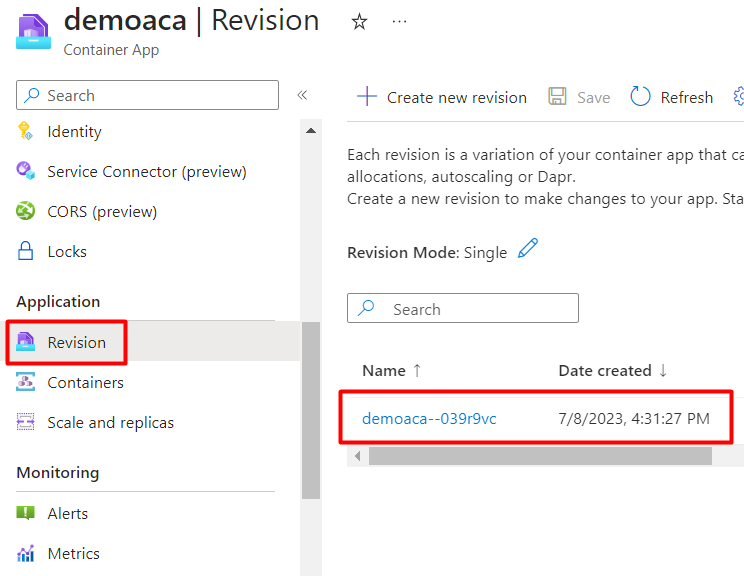Click the Name ascending sort arrow
744x576 pixels.
pyautogui.click(x=417, y=370)
